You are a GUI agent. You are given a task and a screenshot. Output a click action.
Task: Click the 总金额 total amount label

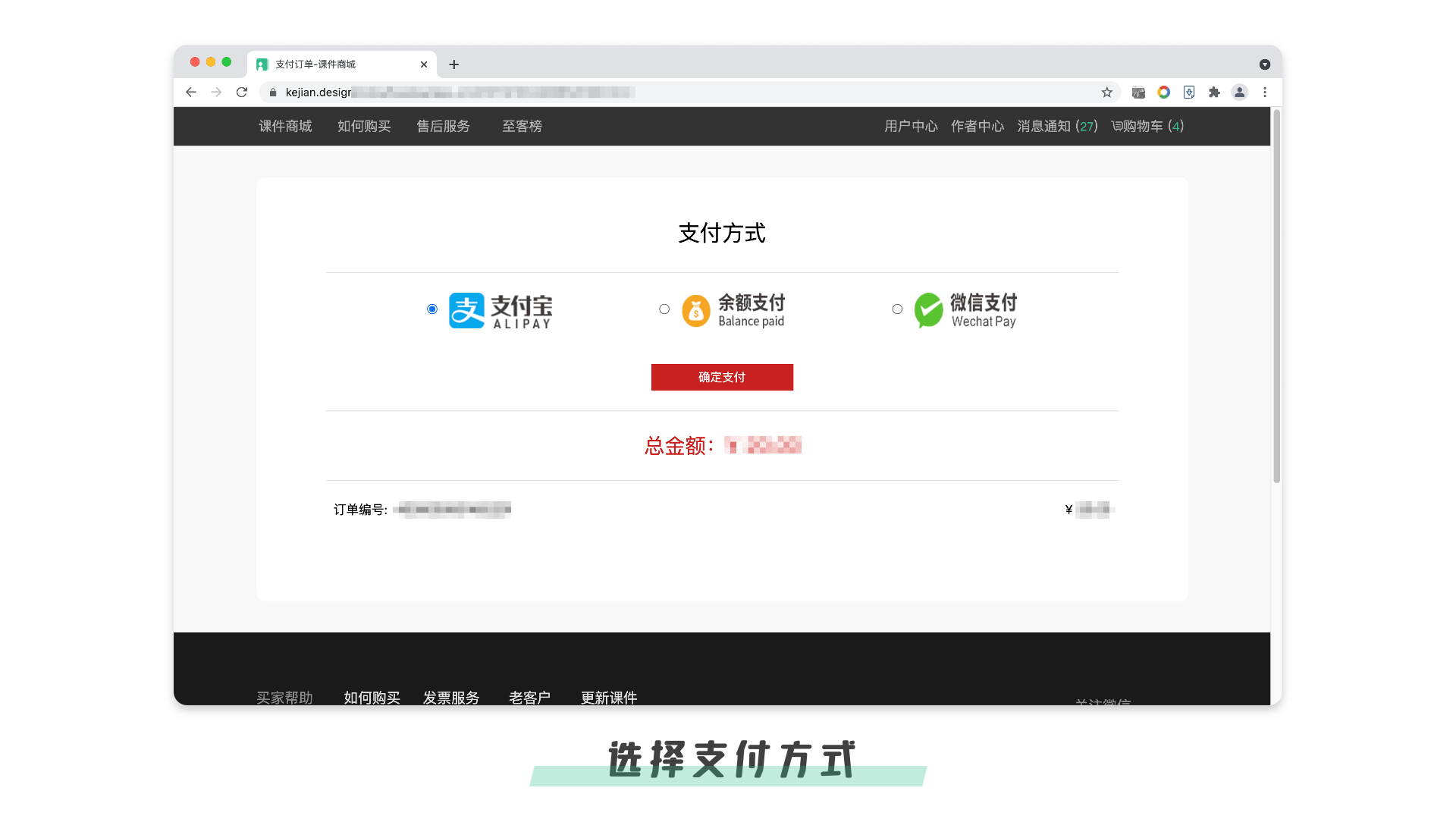click(x=679, y=446)
